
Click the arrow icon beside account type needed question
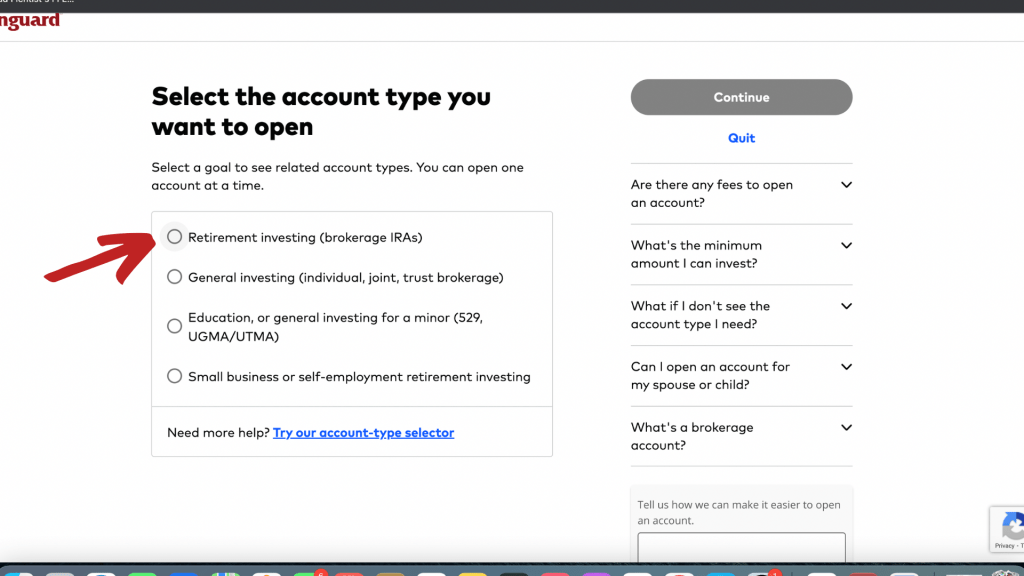(x=846, y=306)
